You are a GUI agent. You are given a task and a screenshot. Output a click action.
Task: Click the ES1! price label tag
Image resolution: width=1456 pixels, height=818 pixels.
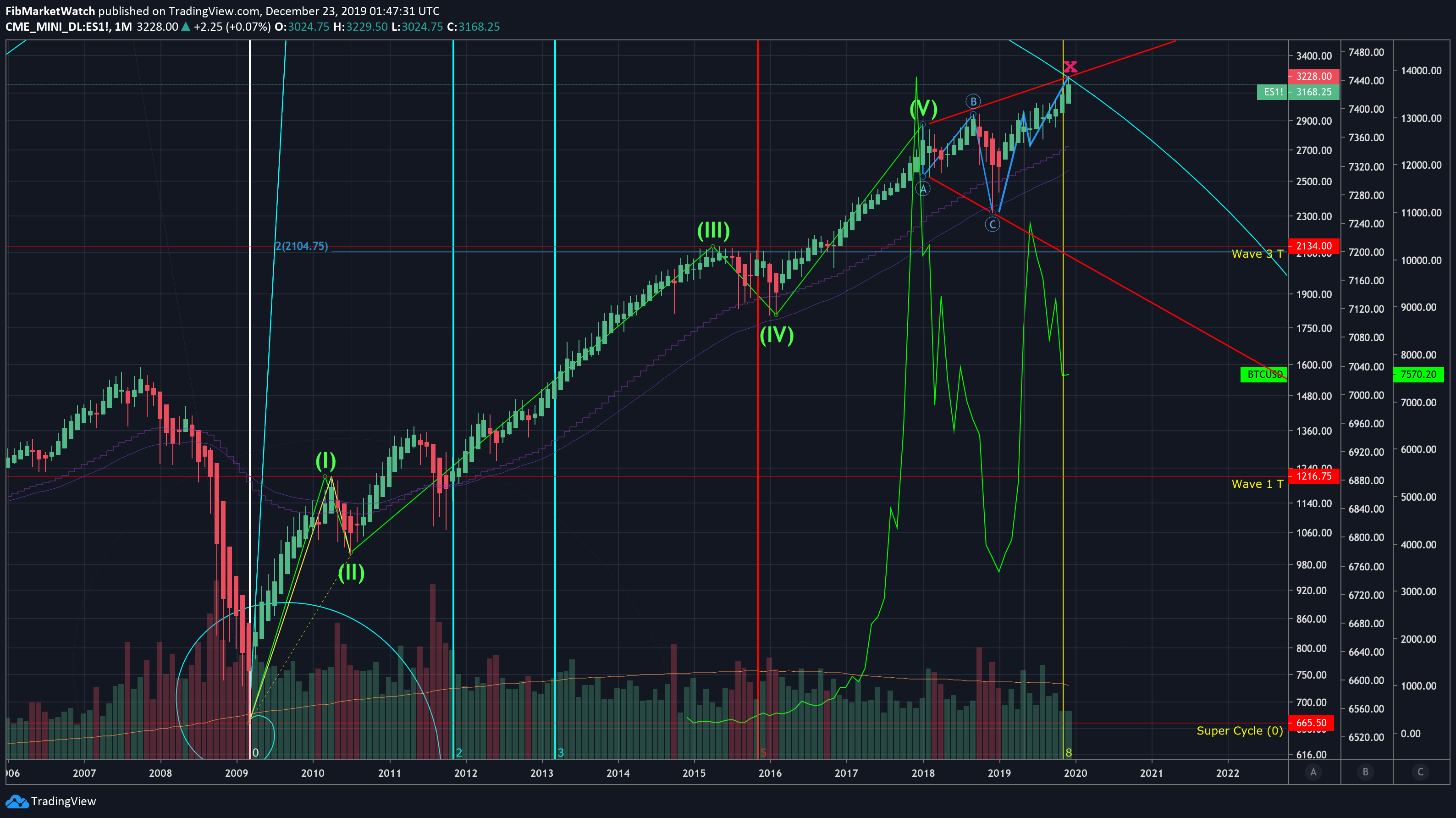[x=1272, y=92]
